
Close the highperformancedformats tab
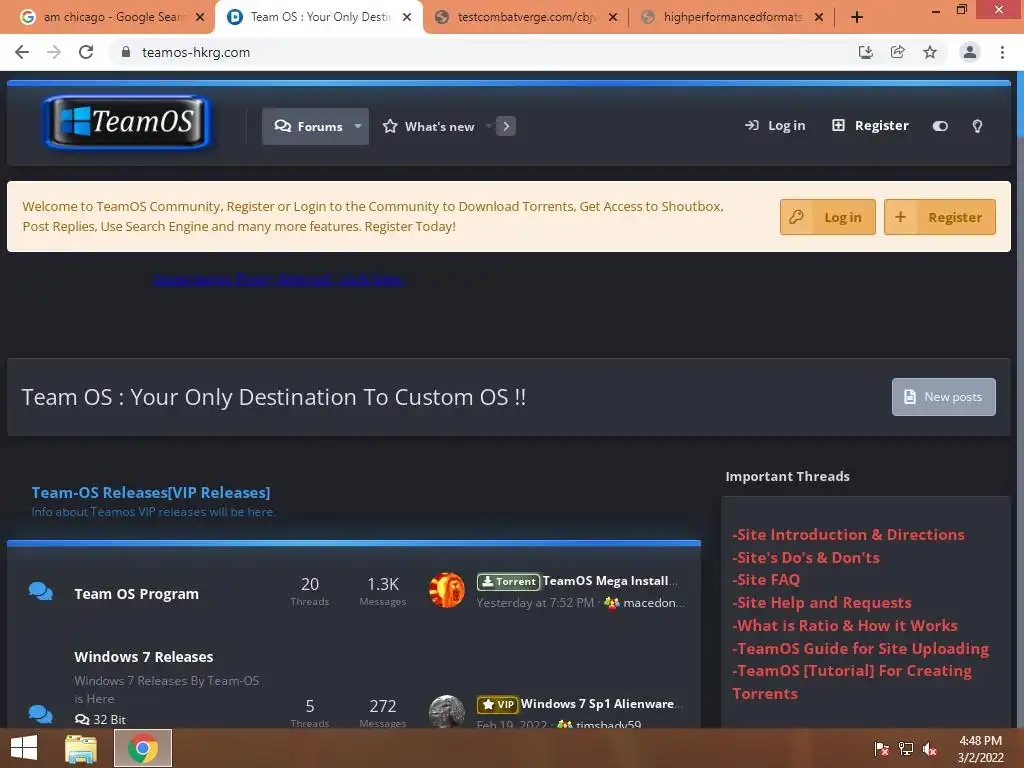point(819,17)
